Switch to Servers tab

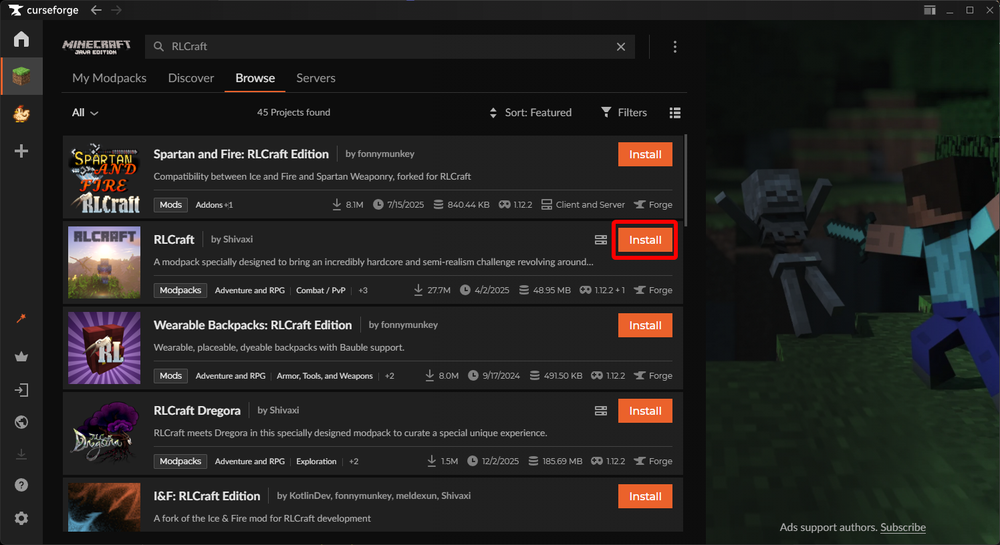tap(316, 78)
